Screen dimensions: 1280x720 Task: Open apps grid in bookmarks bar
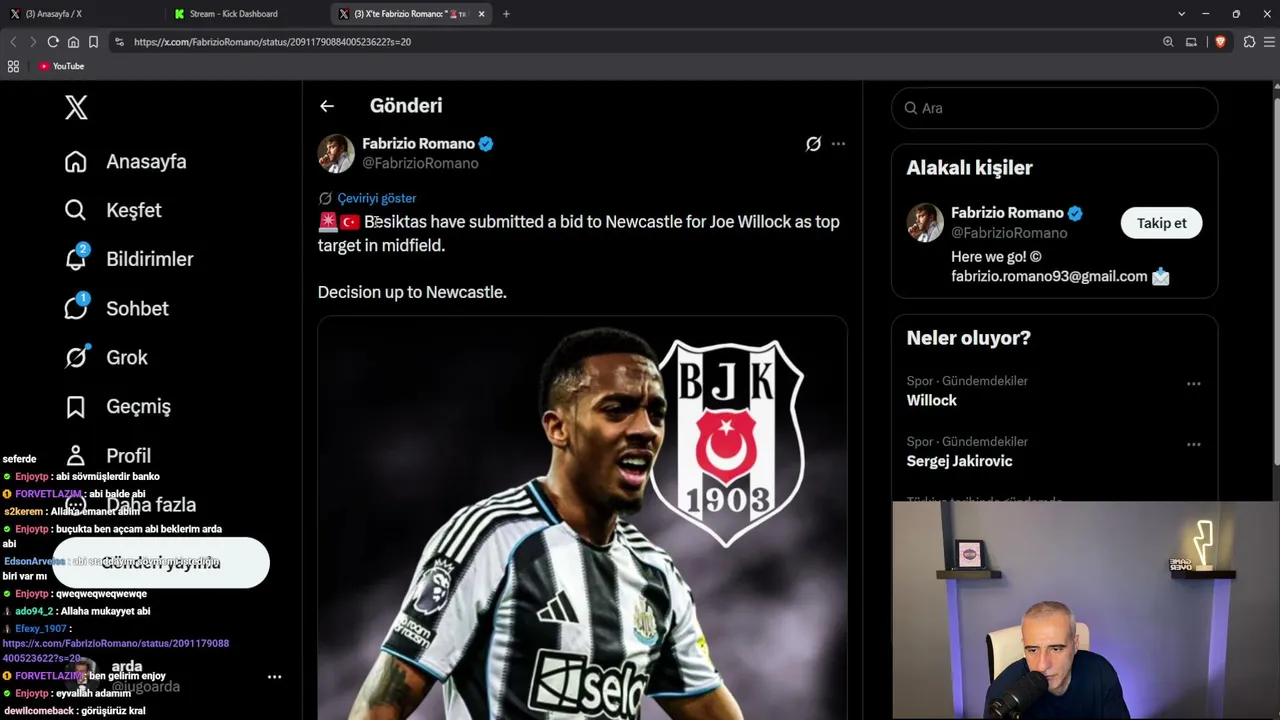pos(13,66)
